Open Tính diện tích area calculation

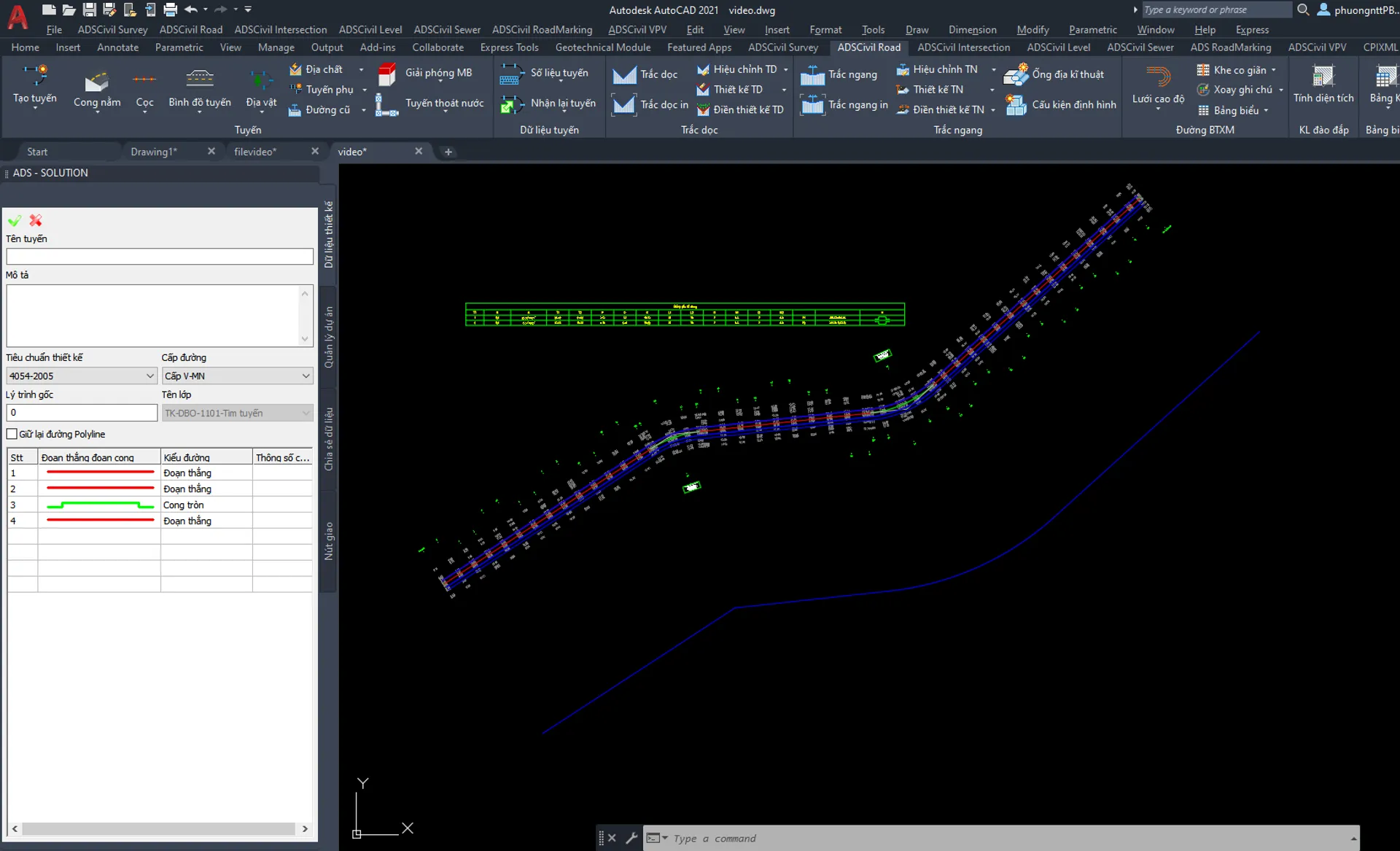pos(1323,84)
